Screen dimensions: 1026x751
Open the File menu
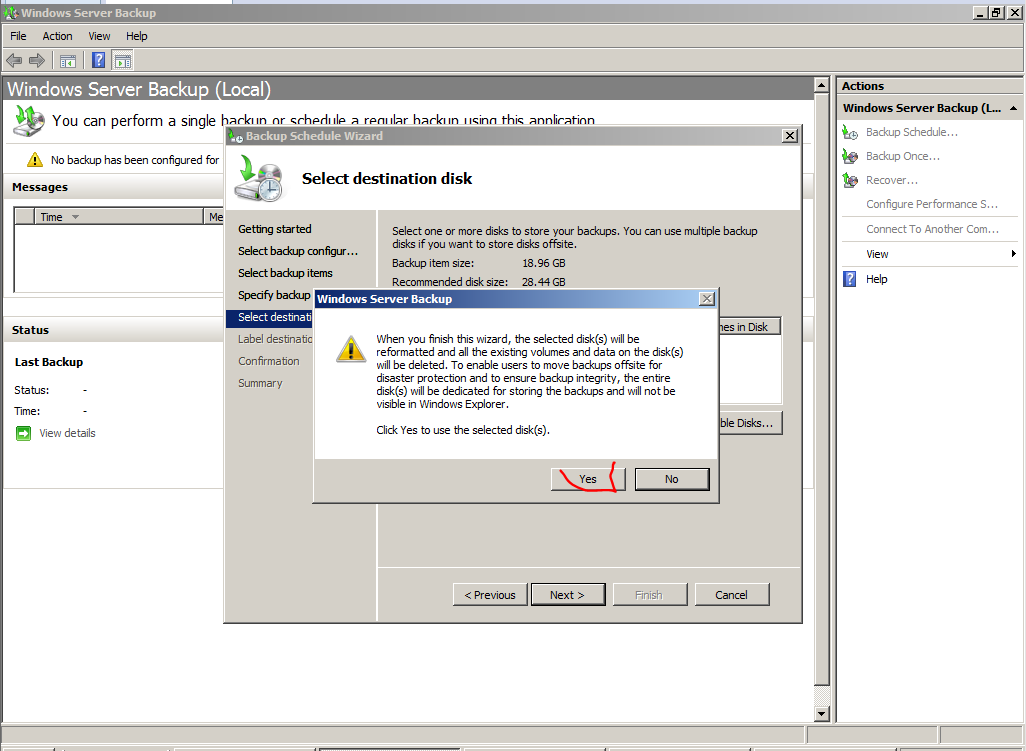(x=18, y=36)
